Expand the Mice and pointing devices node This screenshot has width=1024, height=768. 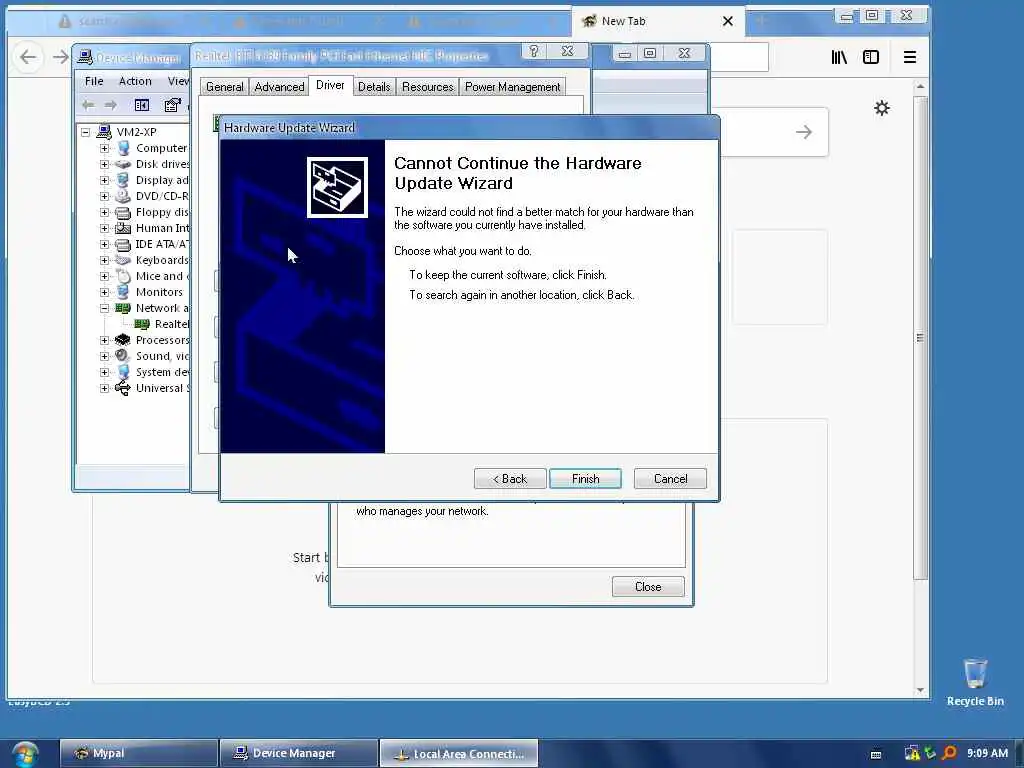(x=104, y=276)
